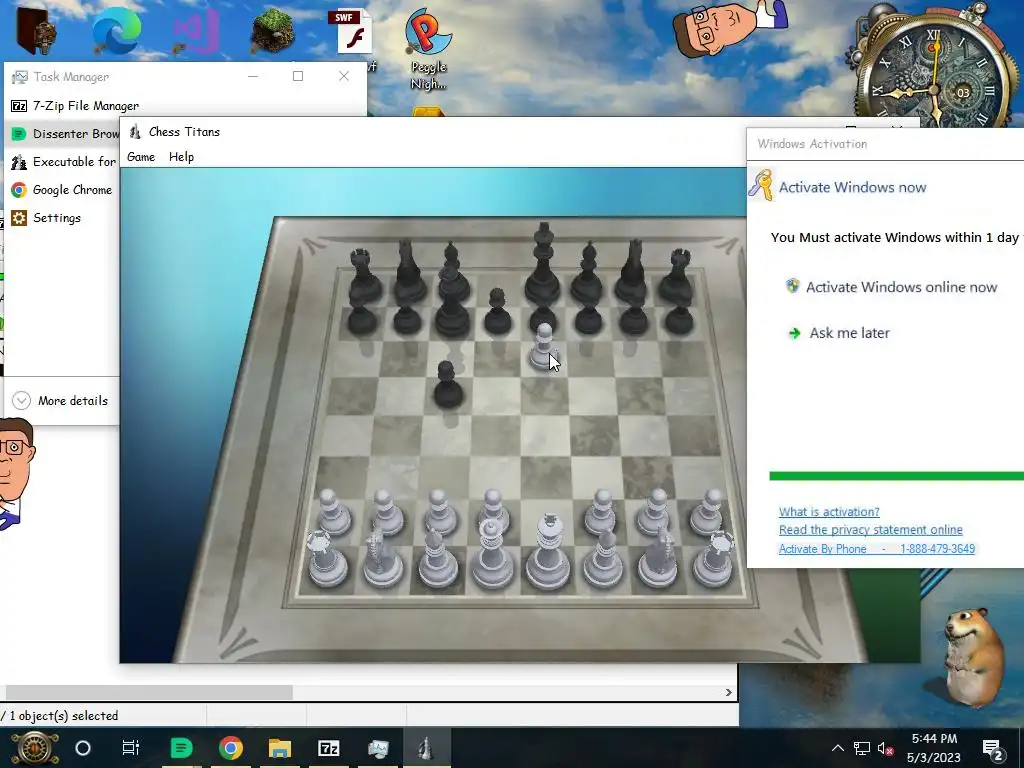Select the white king on the board

tap(547, 552)
